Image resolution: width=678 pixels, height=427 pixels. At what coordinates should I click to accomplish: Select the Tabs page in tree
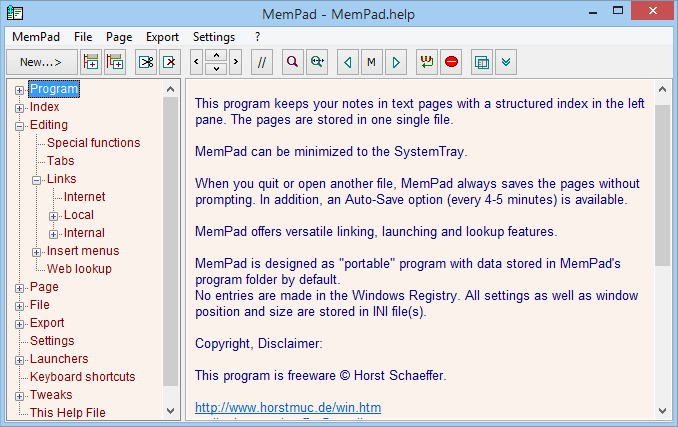(61, 161)
